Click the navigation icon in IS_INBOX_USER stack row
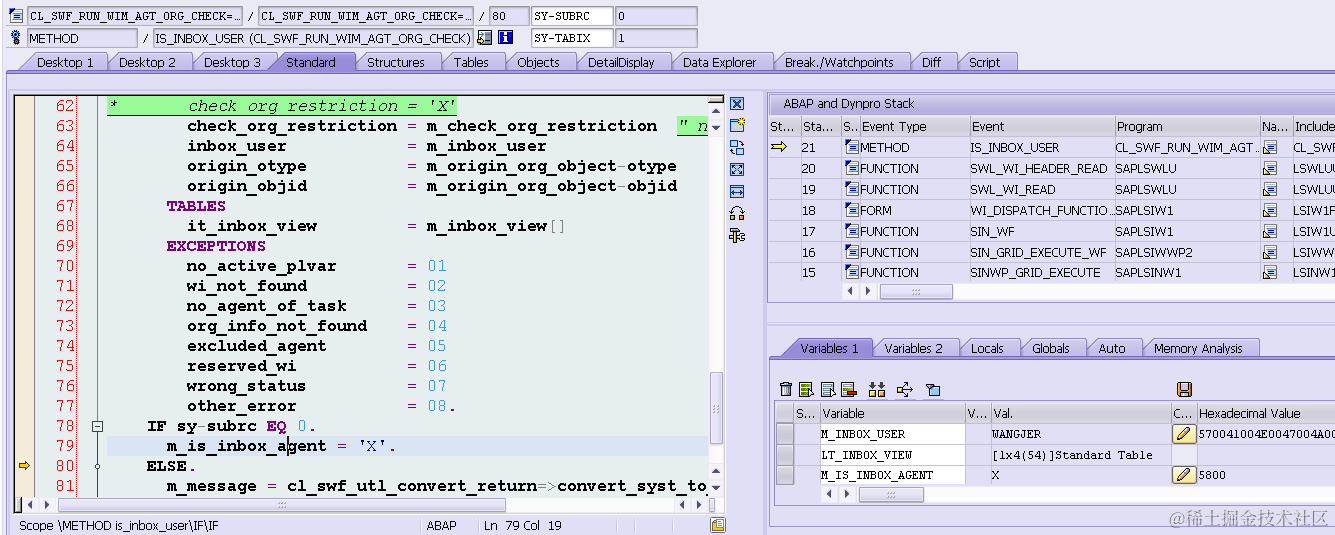The width and height of the screenshot is (1335, 535). tap(1269, 147)
